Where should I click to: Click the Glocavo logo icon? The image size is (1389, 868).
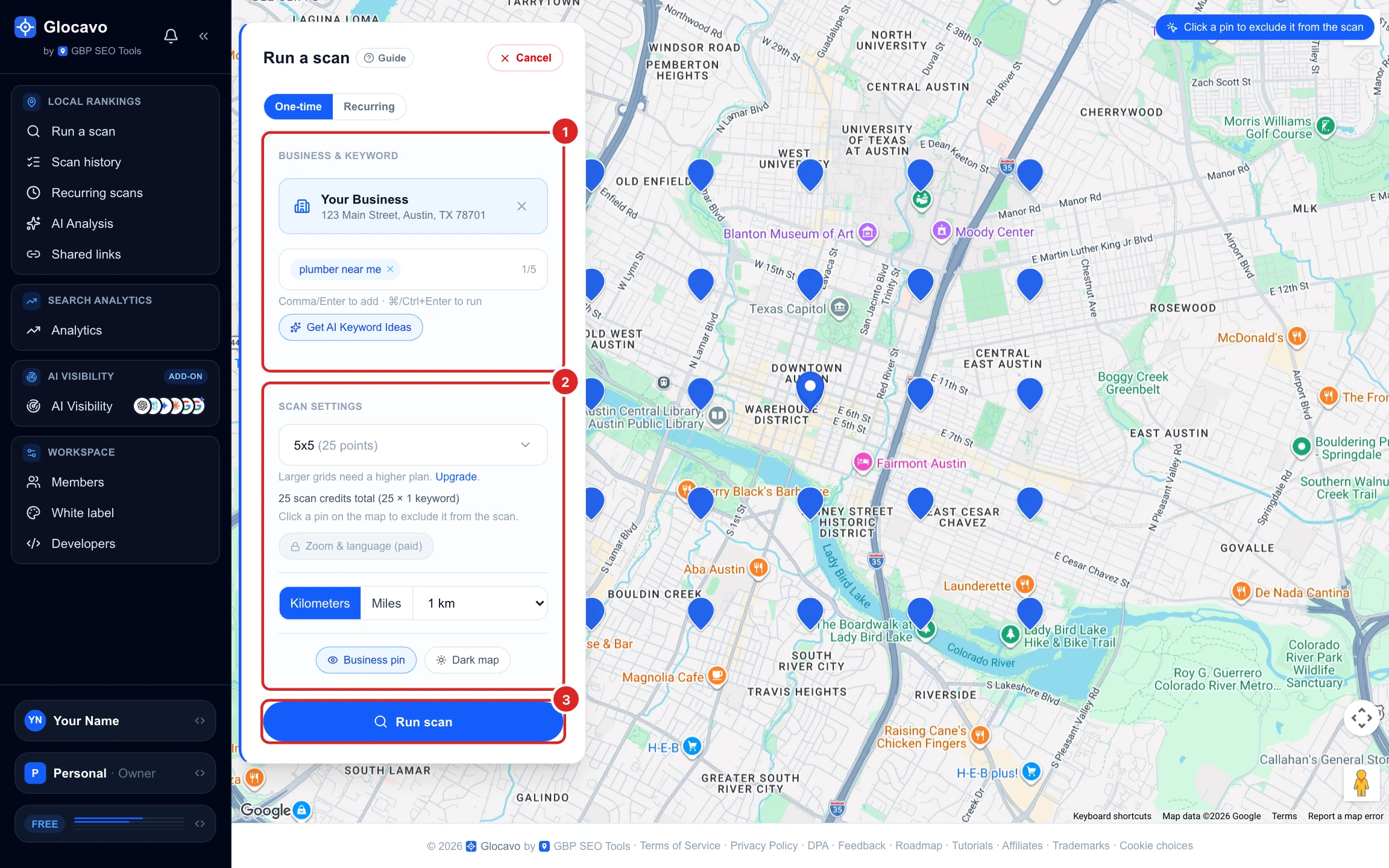(x=25, y=27)
